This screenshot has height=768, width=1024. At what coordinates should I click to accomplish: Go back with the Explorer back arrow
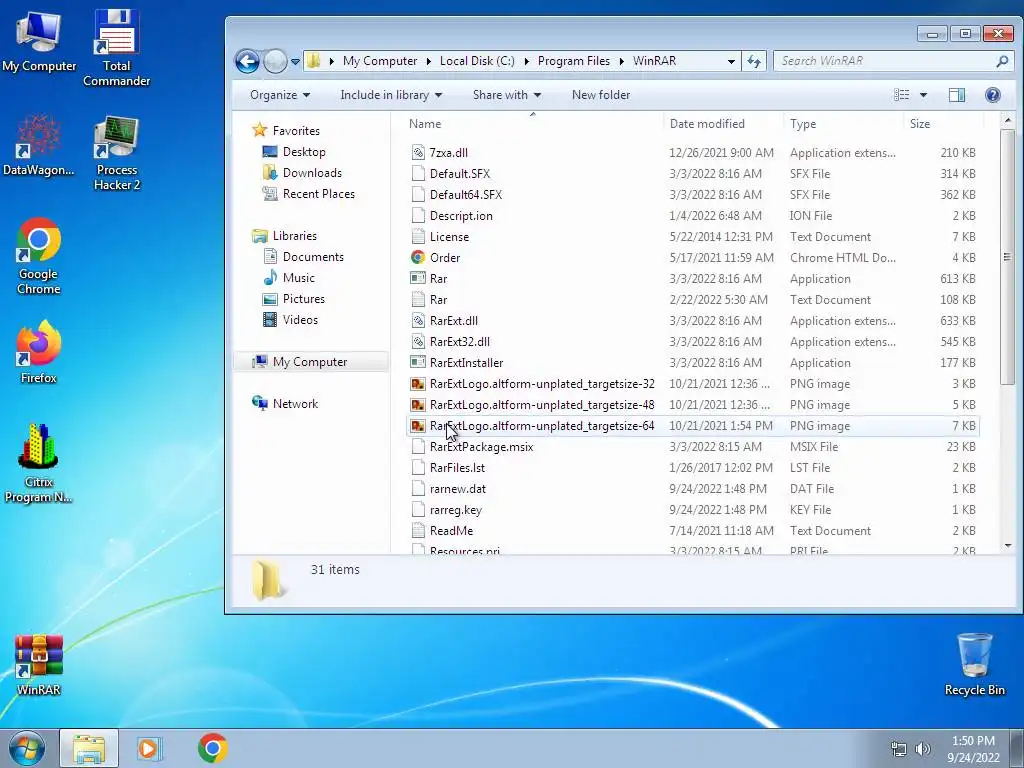click(247, 61)
